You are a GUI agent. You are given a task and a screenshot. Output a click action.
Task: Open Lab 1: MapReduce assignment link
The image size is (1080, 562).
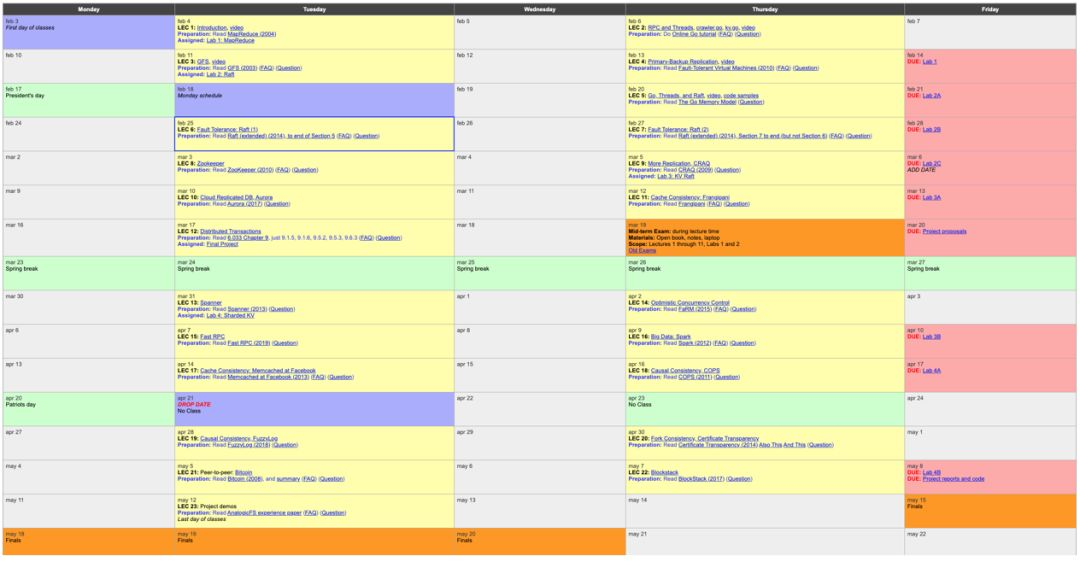[x=230, y=40]
